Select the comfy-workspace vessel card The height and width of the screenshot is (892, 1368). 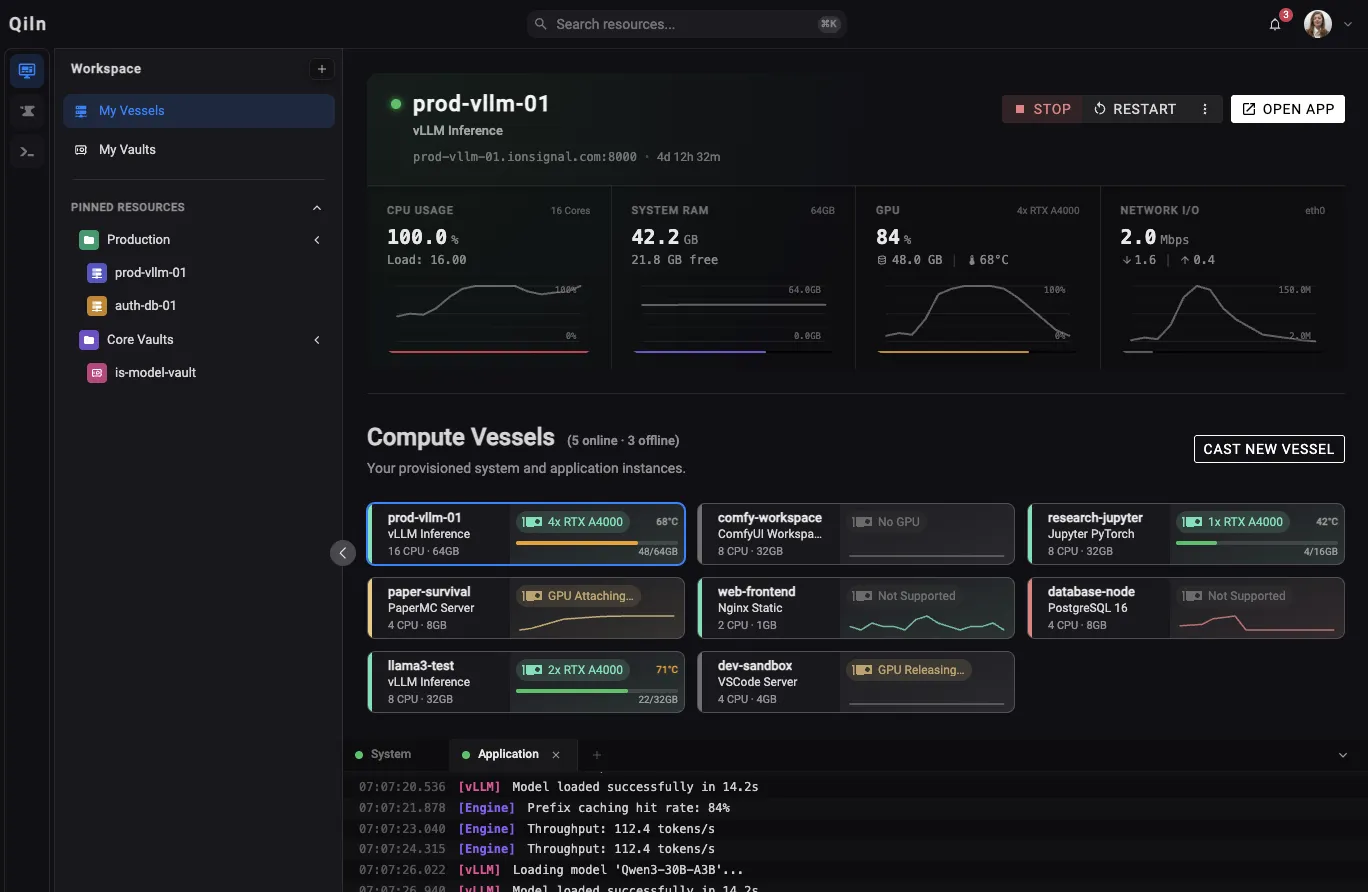click(856, 534)
